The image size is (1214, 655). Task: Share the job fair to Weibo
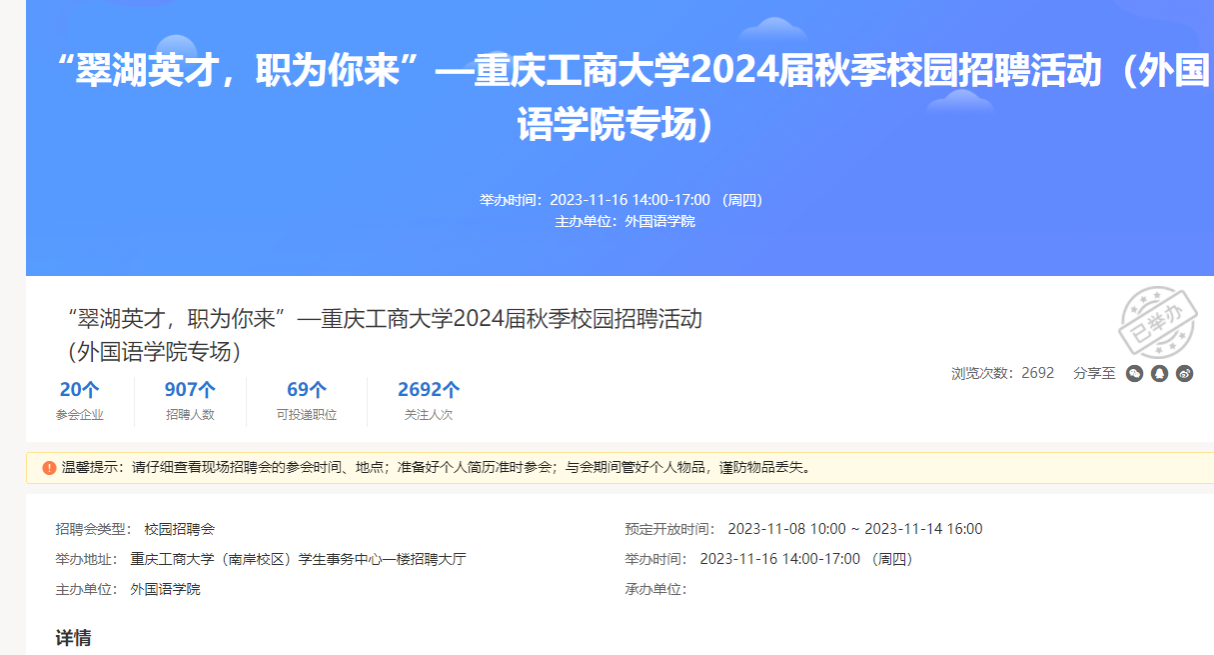coord(1185,373)
